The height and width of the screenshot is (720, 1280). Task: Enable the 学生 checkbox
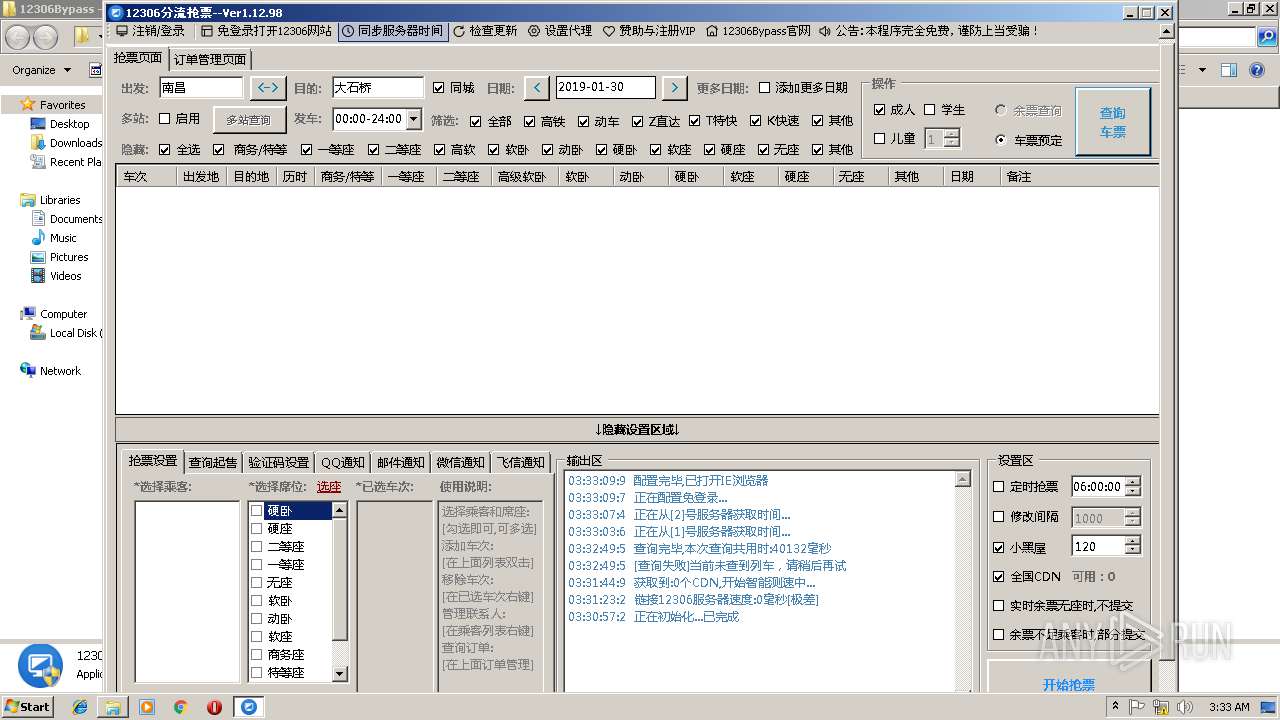click(x=930, y=110)
